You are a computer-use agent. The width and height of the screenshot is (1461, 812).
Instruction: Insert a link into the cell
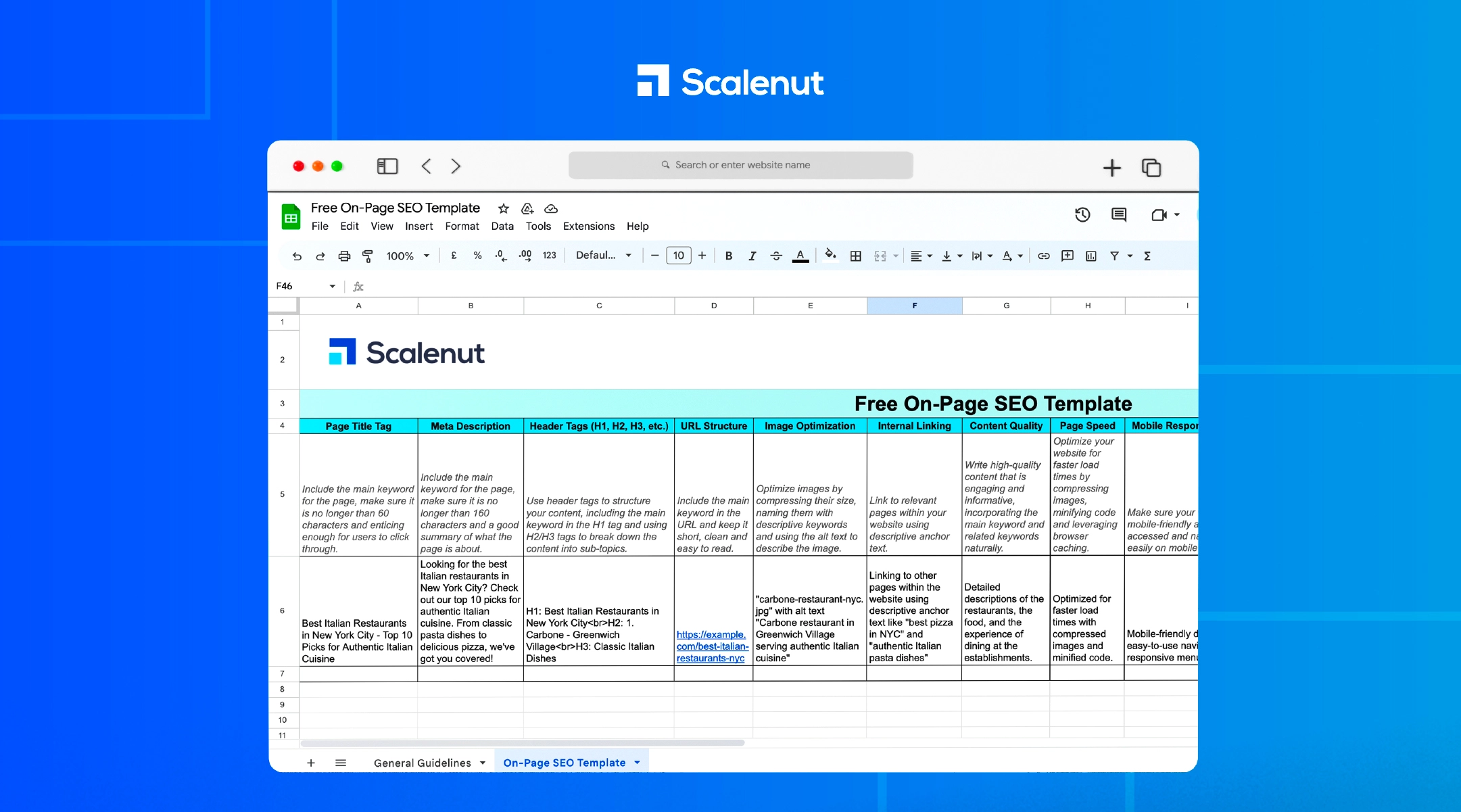pyautogui.click(x=1043, y=256)
